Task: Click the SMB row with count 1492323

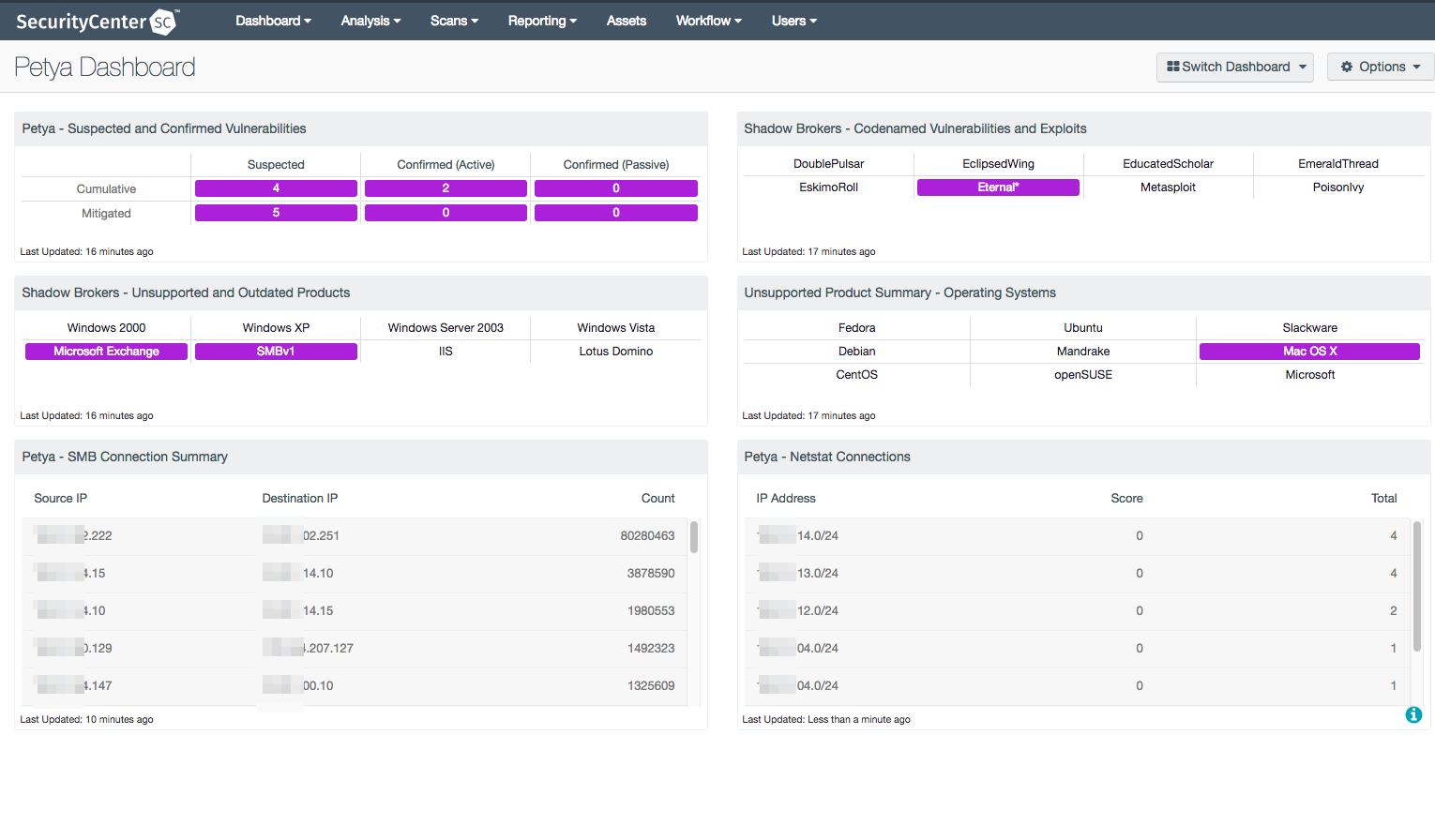Action: pos(355,649)
